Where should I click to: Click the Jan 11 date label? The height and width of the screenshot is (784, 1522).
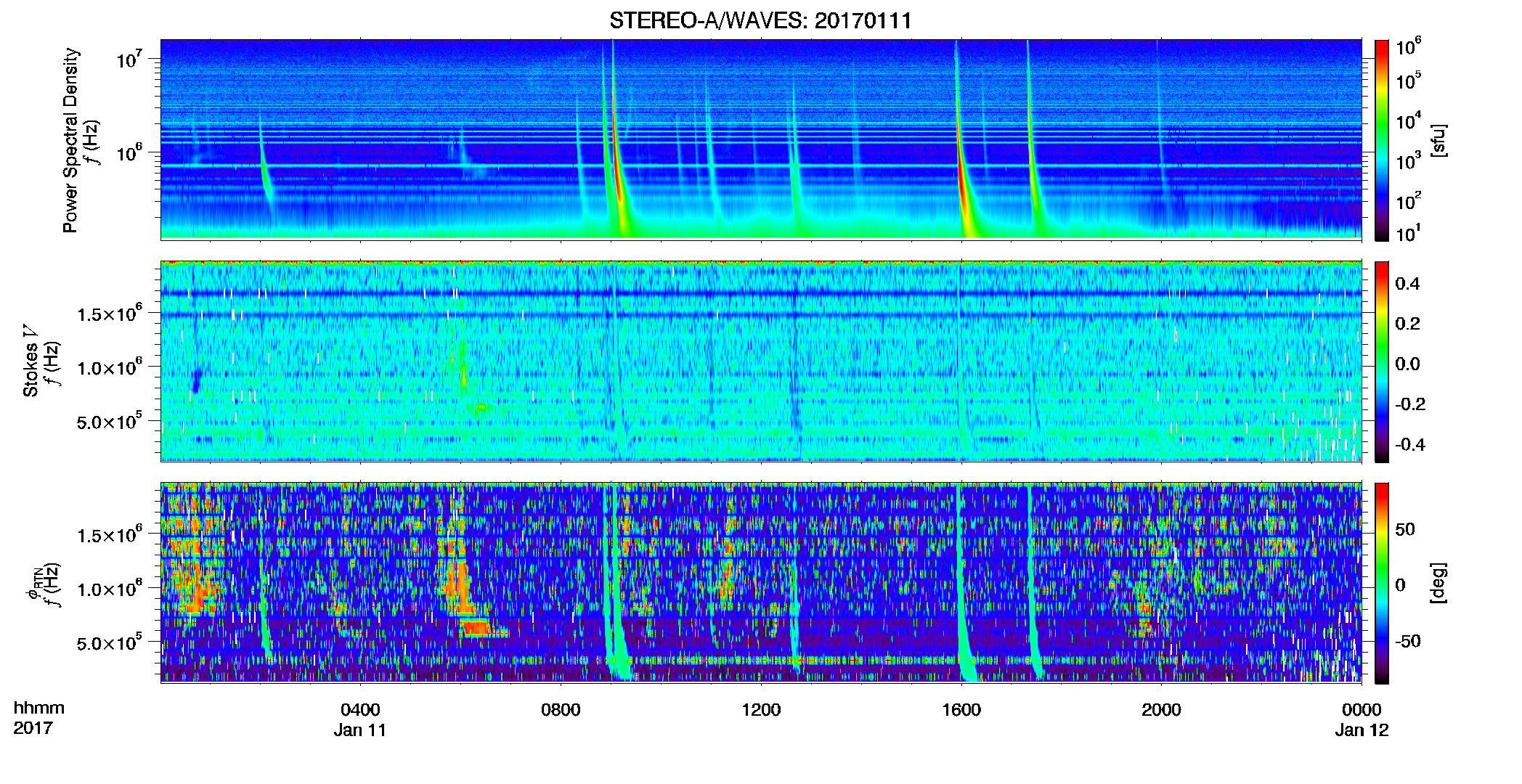[x=360, y=730]
